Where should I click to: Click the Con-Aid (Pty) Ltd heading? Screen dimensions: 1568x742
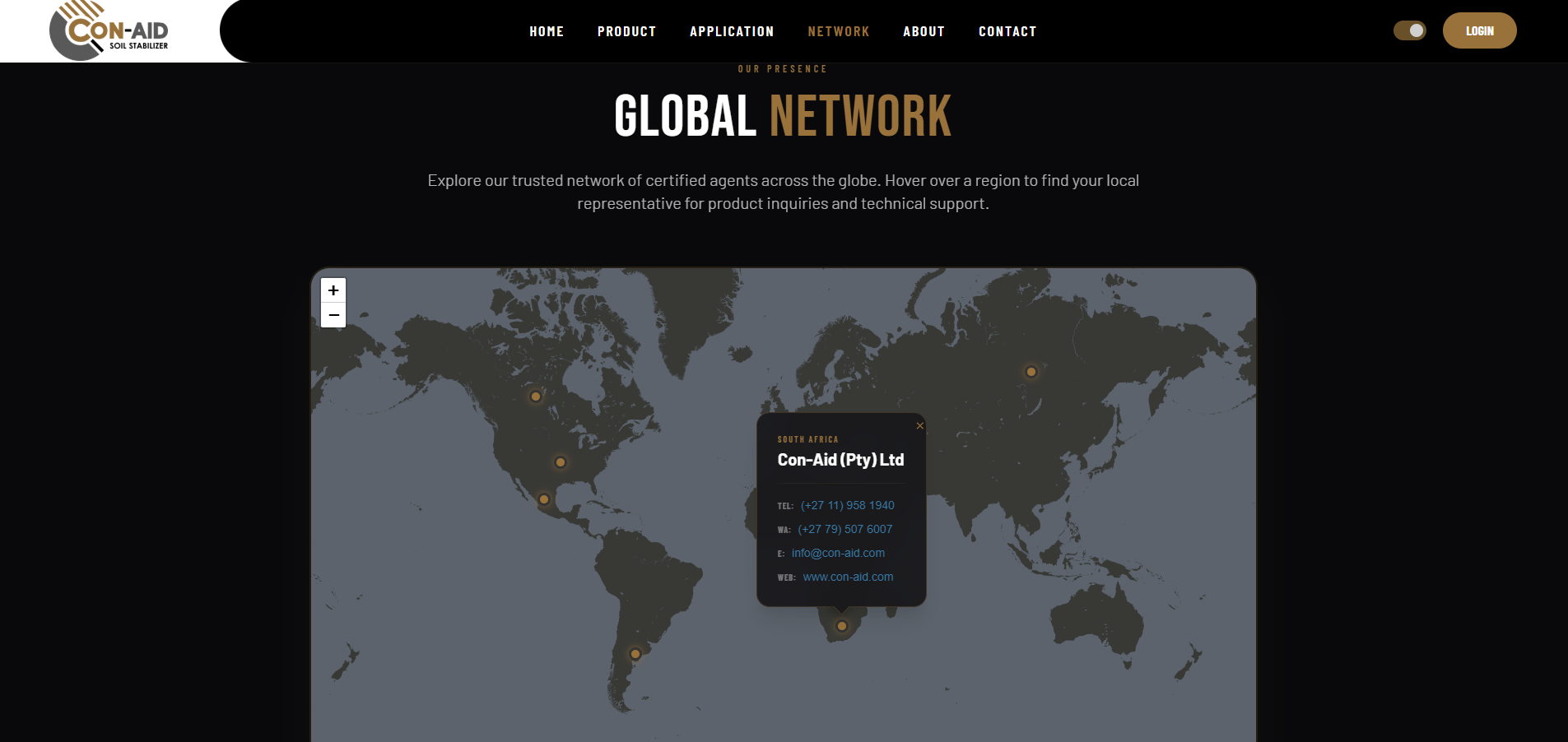(x=840, y=460)
